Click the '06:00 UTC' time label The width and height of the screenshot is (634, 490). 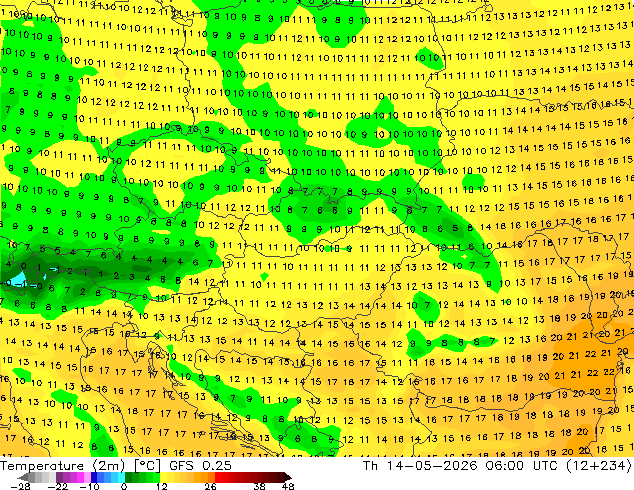pos(522,466)
